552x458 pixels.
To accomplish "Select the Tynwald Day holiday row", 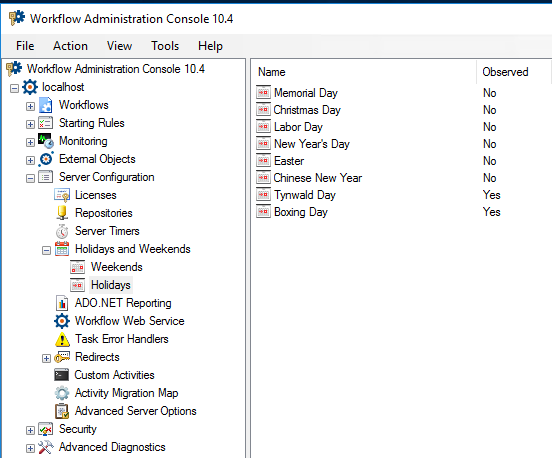I will [x=401, y=195].
